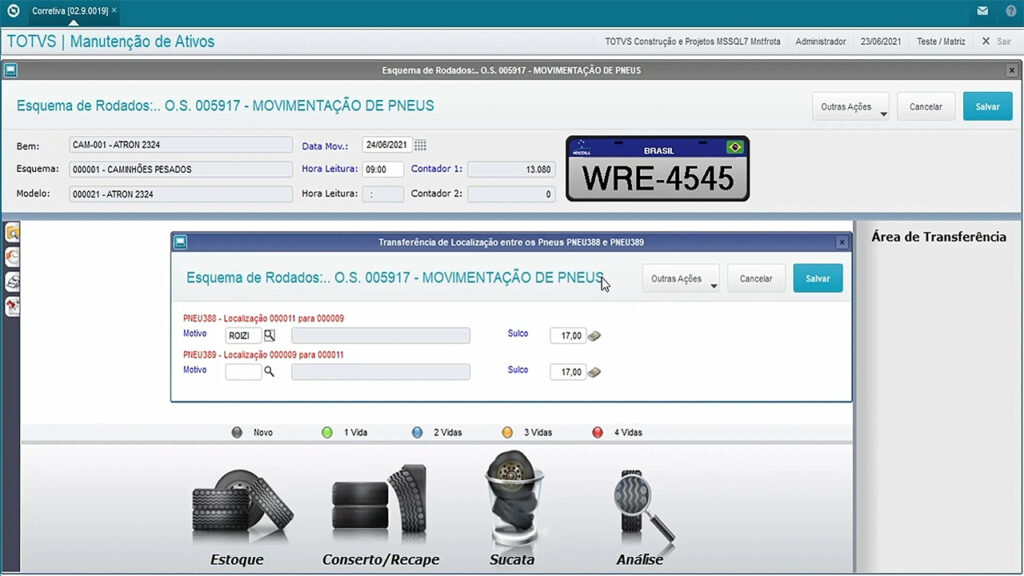Click the Contador 1 field showing 13.080
Image resolution: width=1024 pixels, height=576 pixels.
pyautogui.click(x=511, y=169)
